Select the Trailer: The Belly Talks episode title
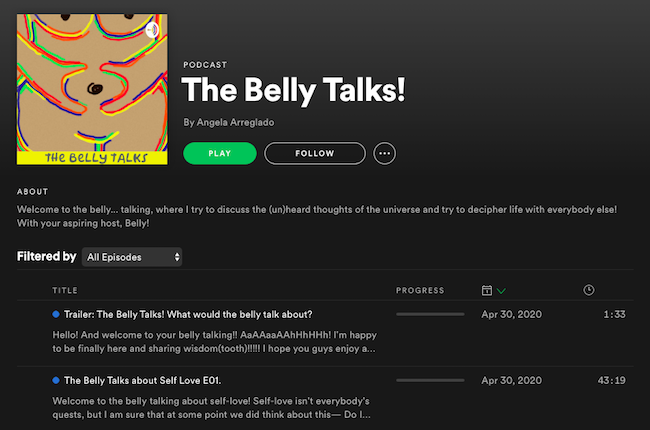The image size is (650, 430). click(x=188, y=315)
